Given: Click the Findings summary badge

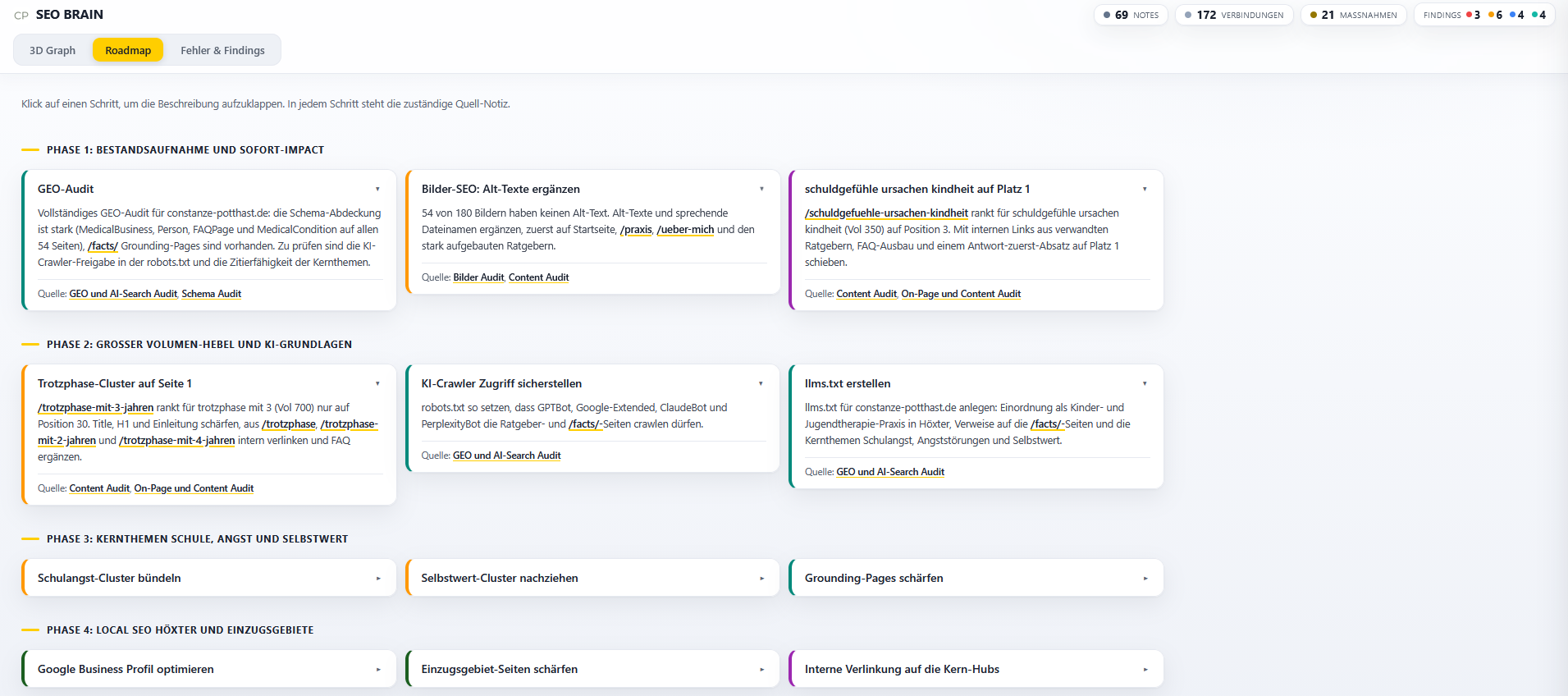Looking at the screenshot, I should pyautogui.click(x=1483, y=15).
